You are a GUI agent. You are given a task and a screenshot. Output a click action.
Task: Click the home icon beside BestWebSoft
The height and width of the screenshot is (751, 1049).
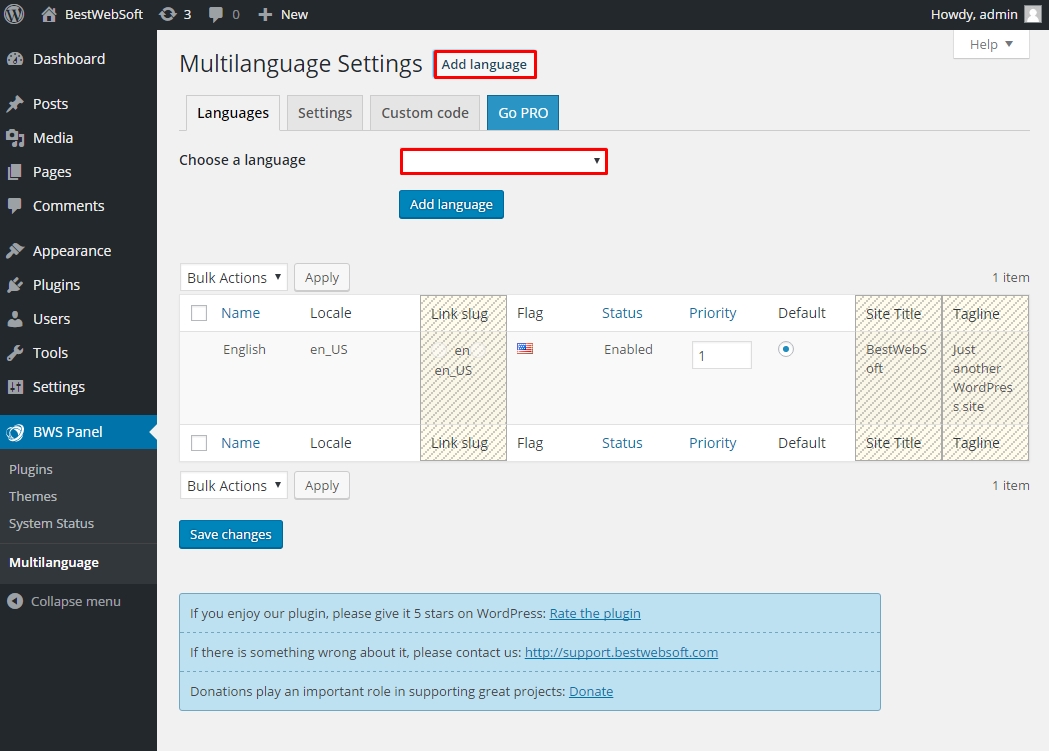[49, 14]
